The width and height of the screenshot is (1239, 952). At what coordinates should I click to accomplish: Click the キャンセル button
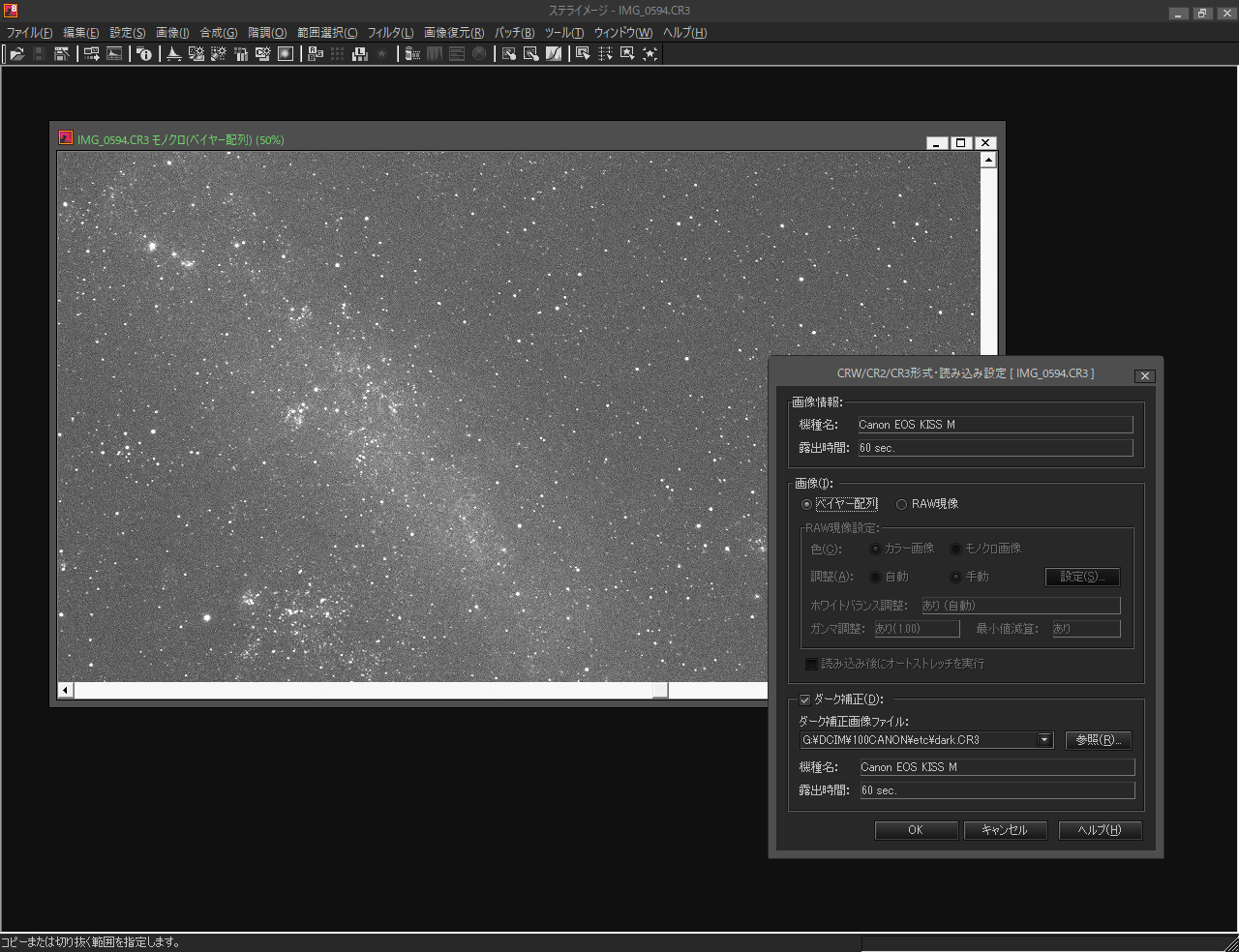click(1005, 830)
